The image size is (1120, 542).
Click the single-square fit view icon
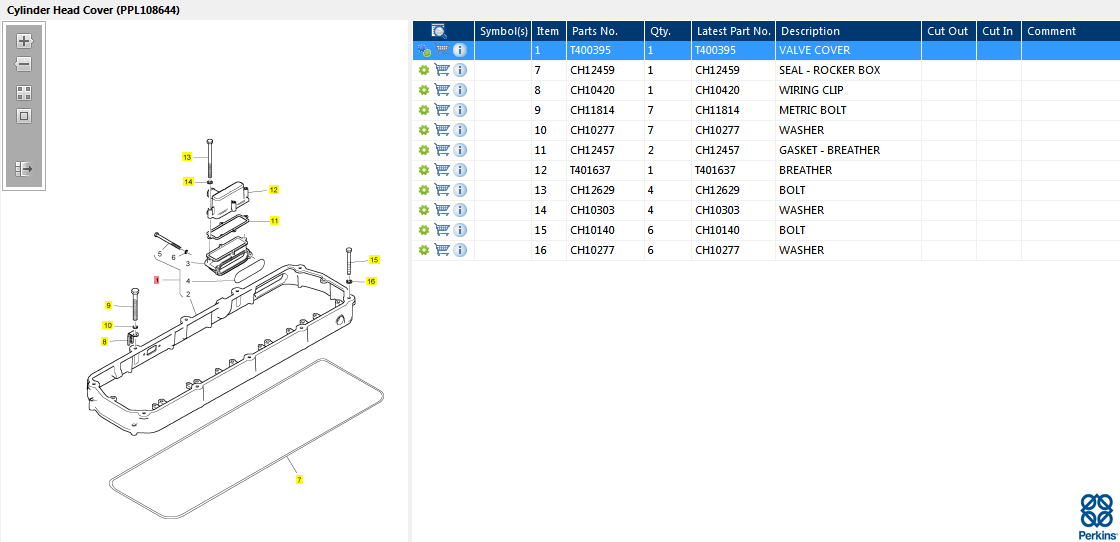pyautogui.click(x=24, y=116)
